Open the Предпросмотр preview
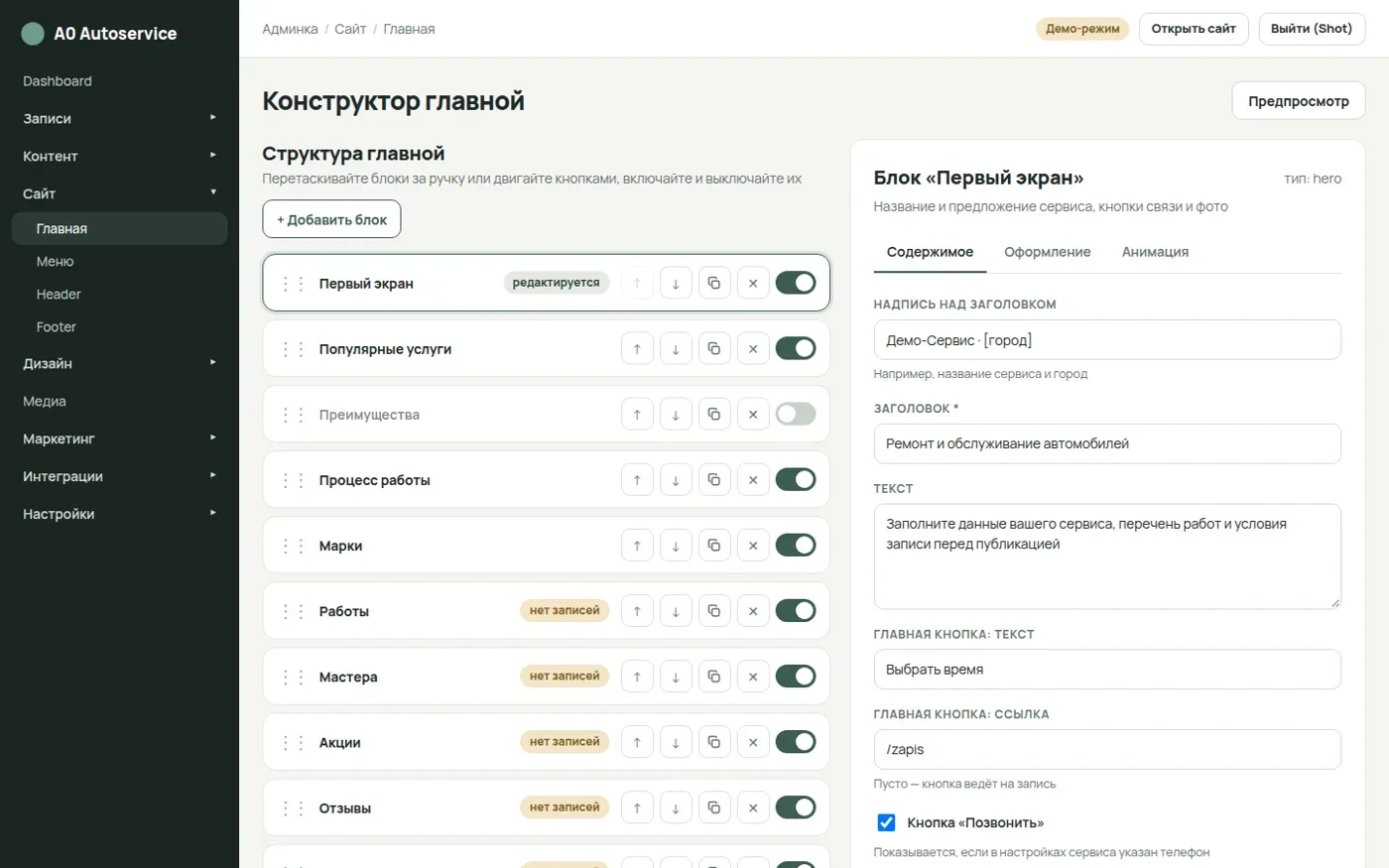This screenshot has height=868, width=1389. [x=1299, y=101]
